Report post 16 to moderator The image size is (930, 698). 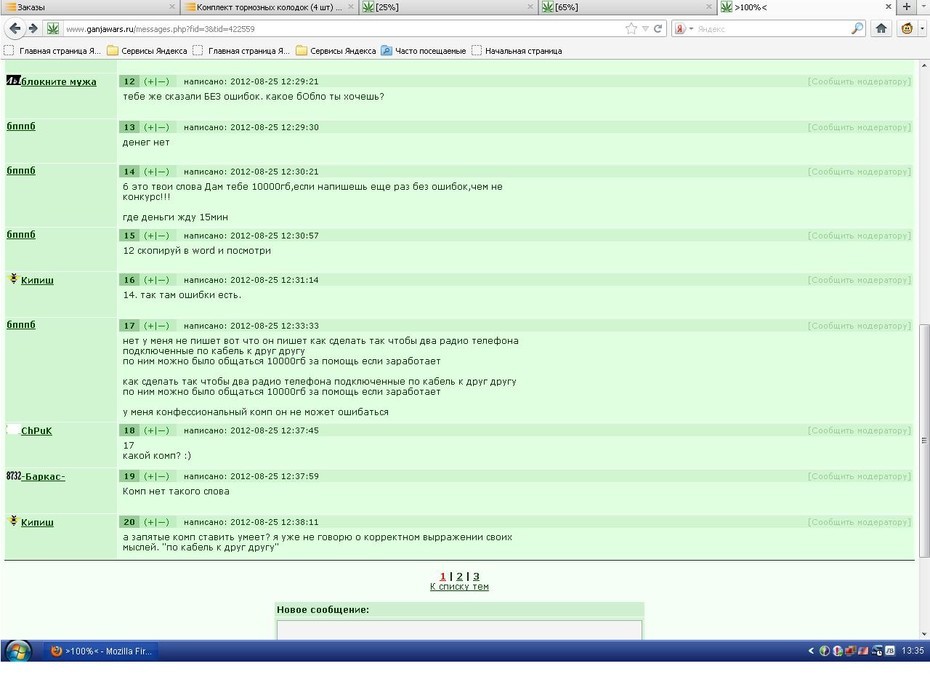pyautogui.click(x=859, y=280)
